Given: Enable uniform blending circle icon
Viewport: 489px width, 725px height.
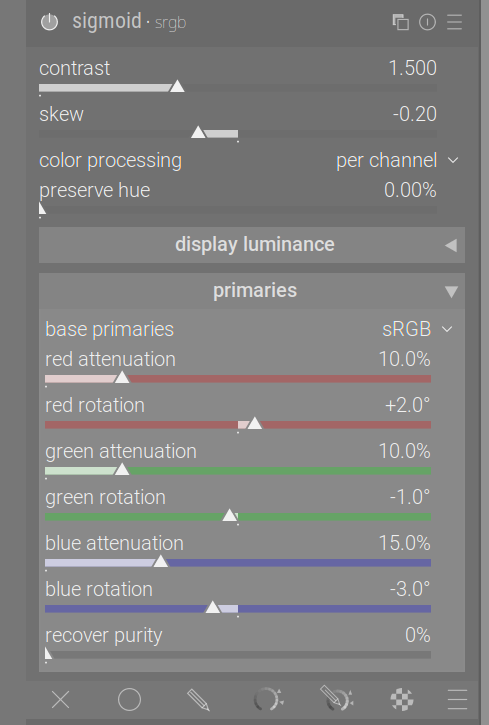Looking at the screenshot, I should click(129, 700).
